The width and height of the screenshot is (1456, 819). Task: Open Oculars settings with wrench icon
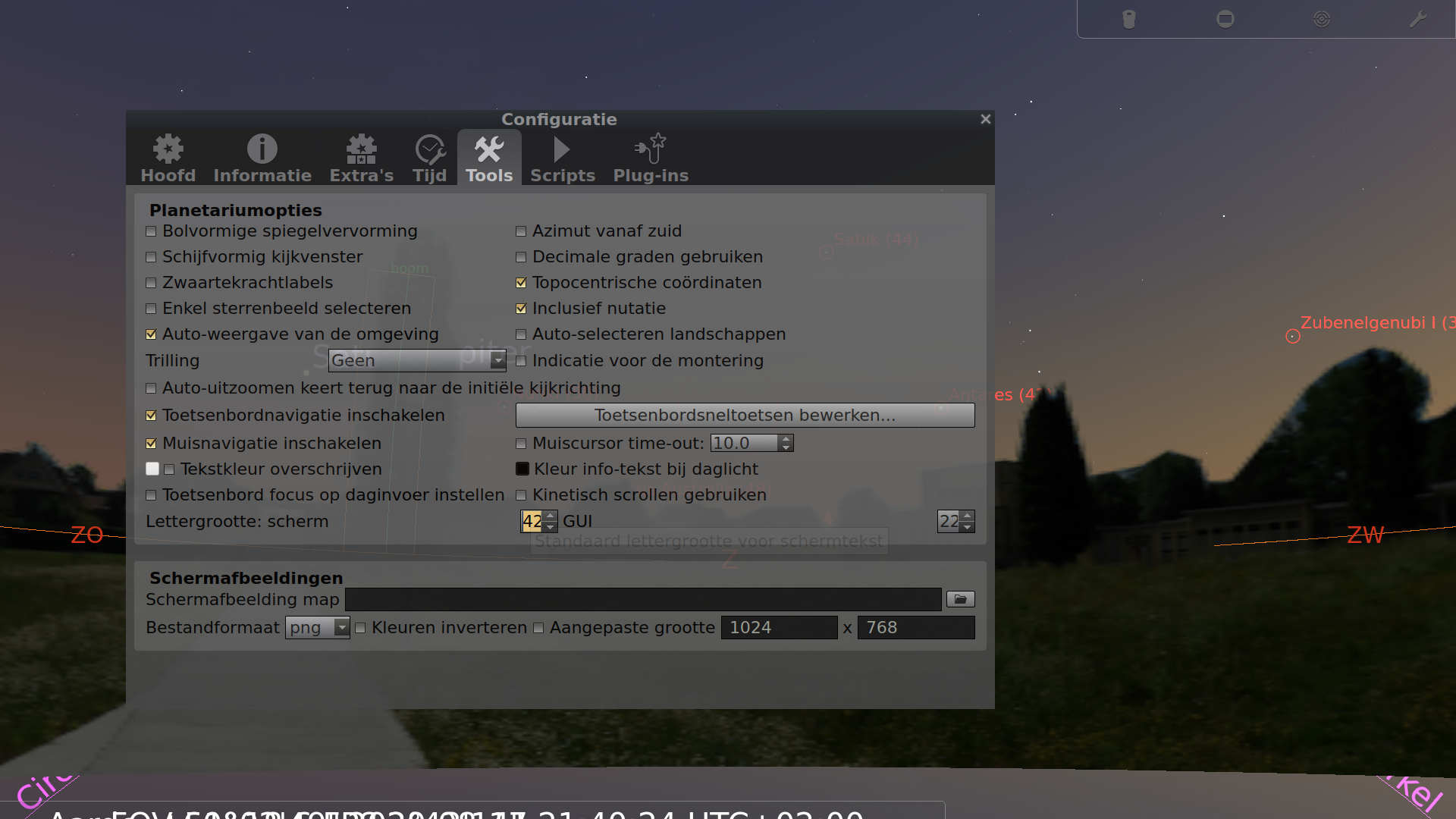(x=1417, y=19)
